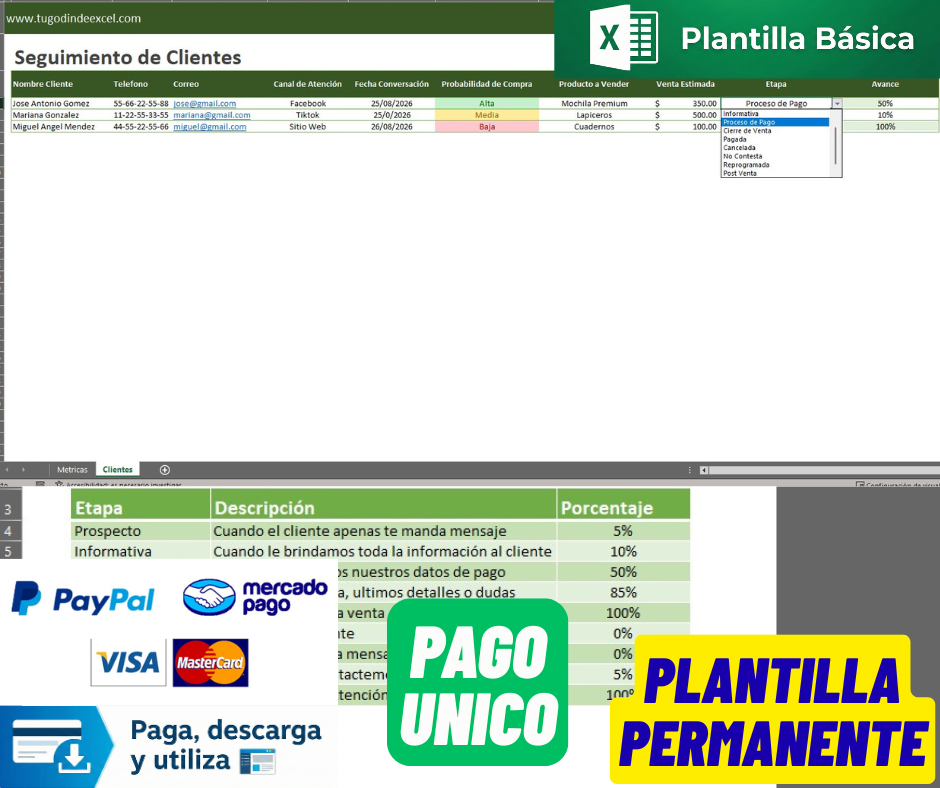This screenshot has width=940, height=788.
Task: Open the Etapa dropdown arrow for Proceso de Pago
Action: point(837,103)
